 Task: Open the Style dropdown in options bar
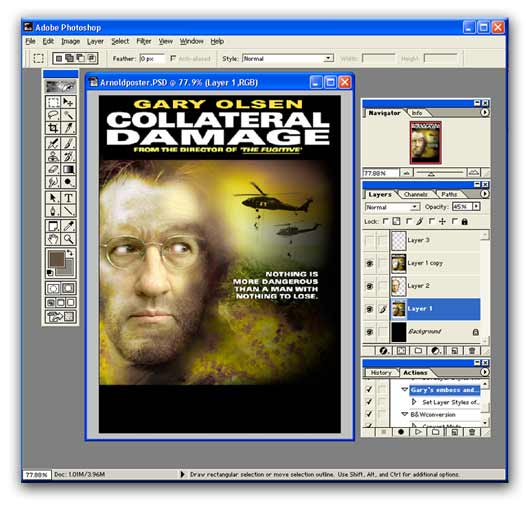pyautogui.click(x=328, y=58)
